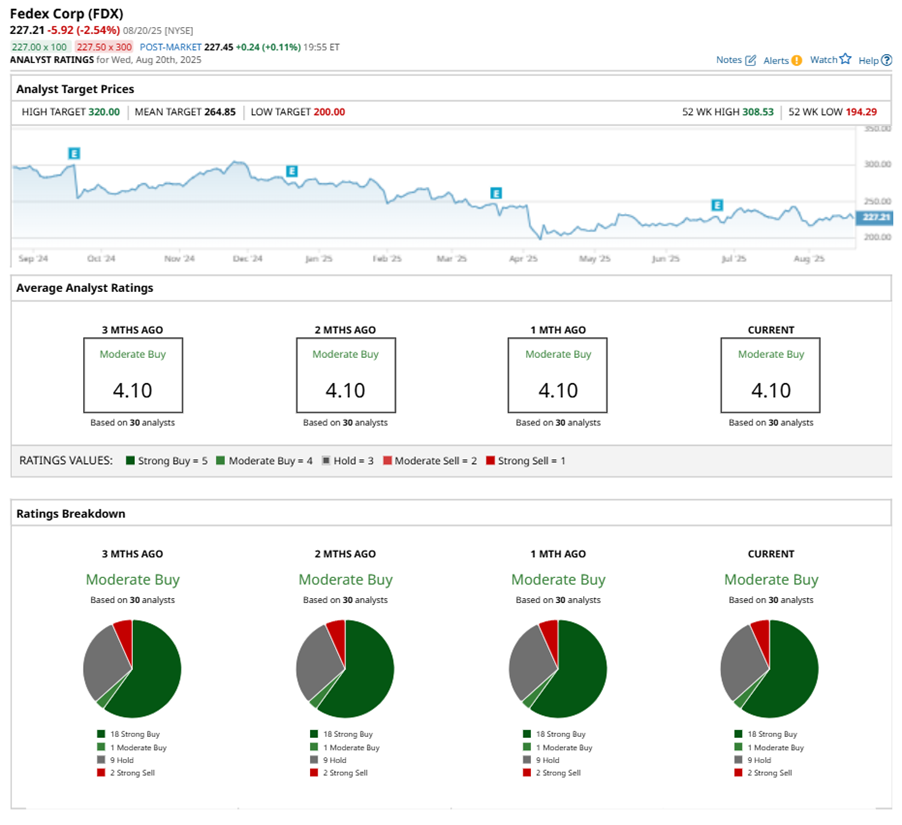This screenshot has height=825, width=902.
Task: Open the Help question mark icon
Action: tap(886, 60)
